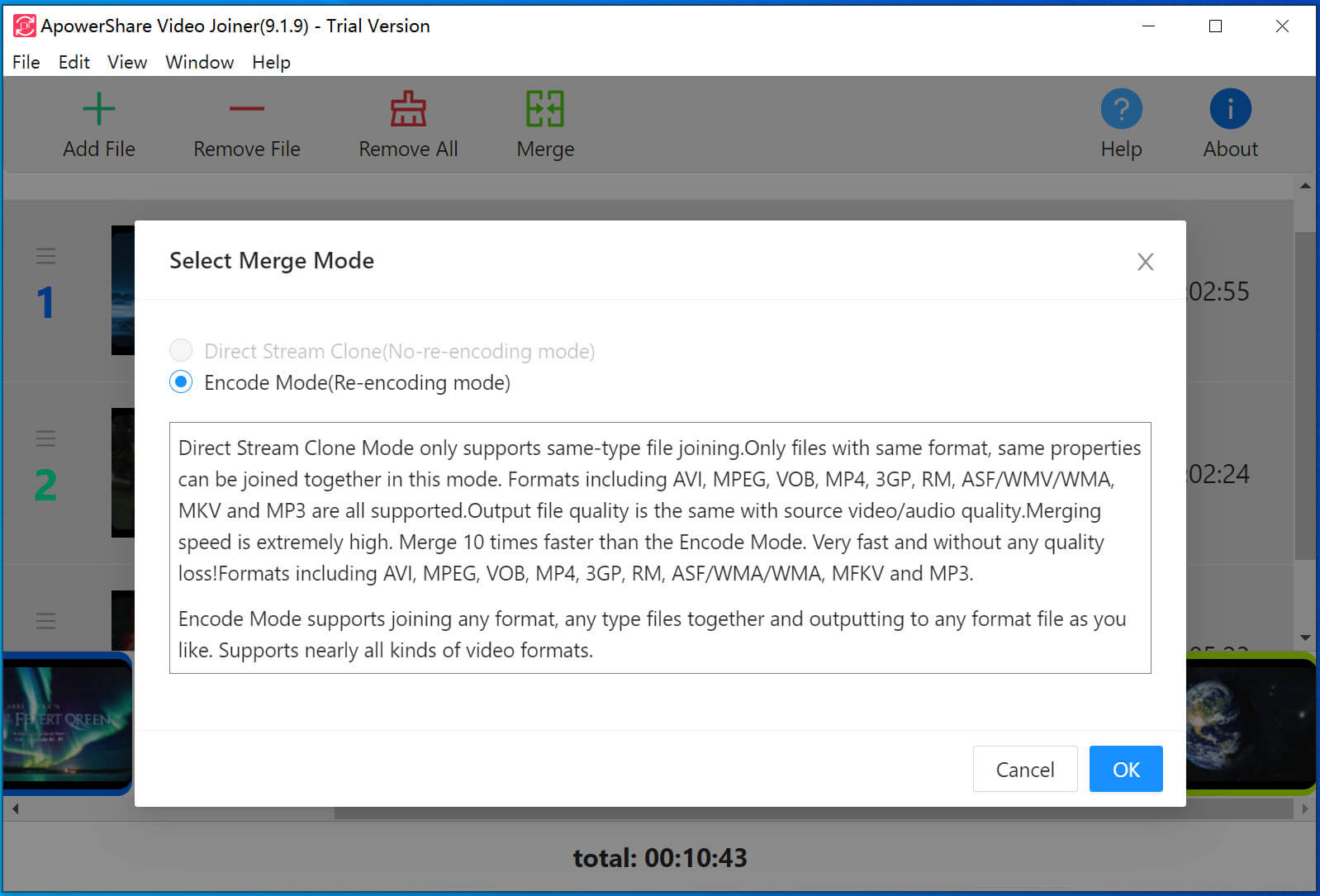Open the About info icon

[x=1230, y=109]
